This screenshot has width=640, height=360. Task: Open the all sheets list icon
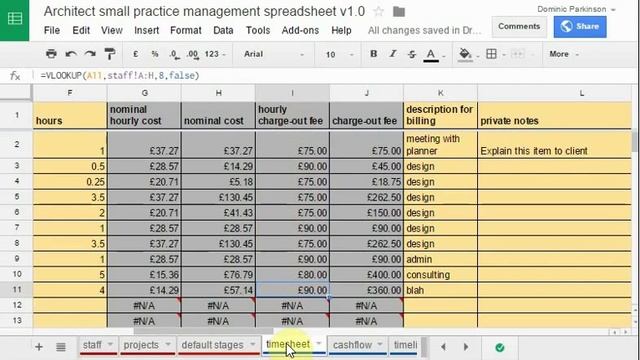(x=61, y=347)
